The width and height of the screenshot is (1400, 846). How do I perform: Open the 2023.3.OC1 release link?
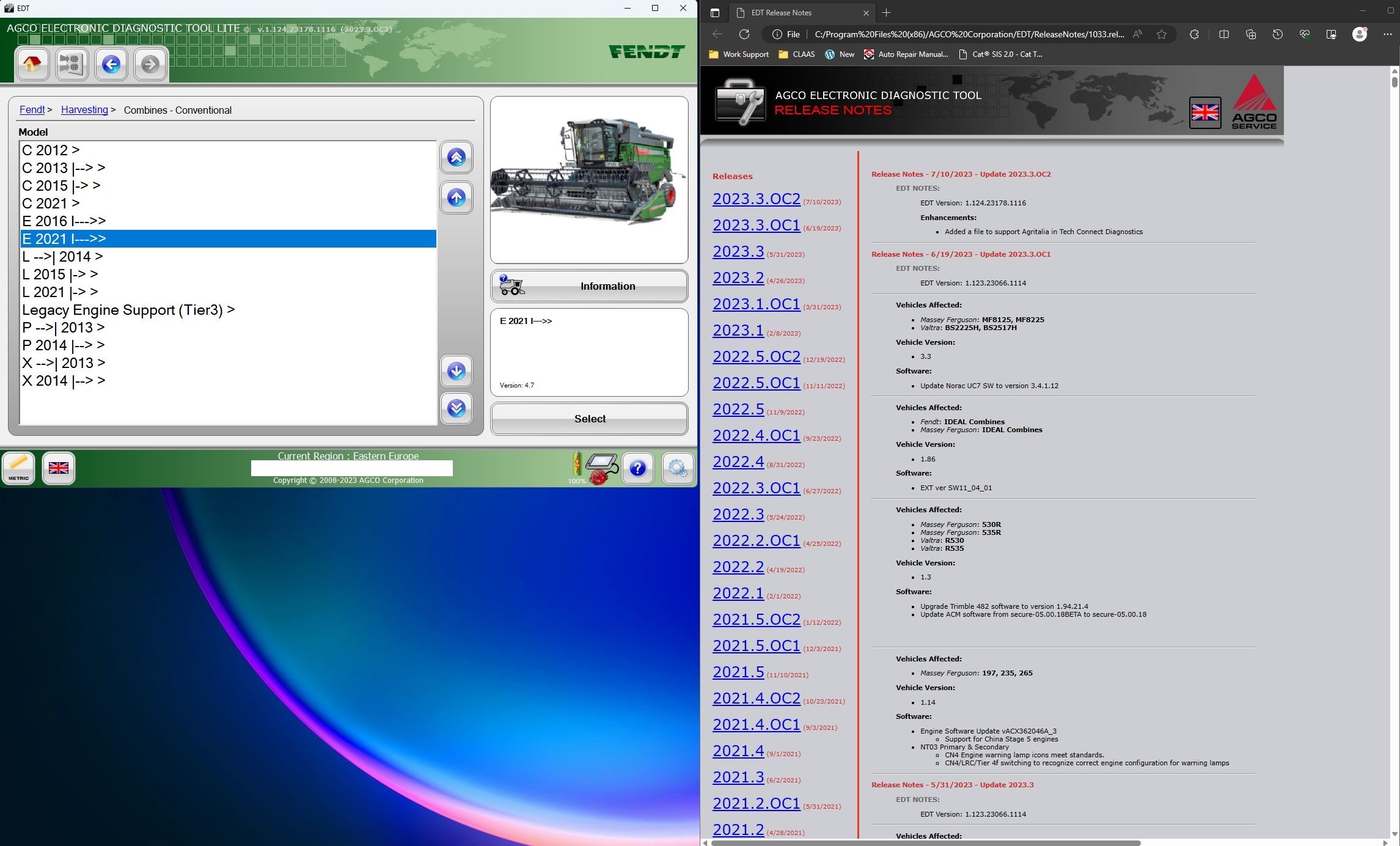tap(756, 225)
